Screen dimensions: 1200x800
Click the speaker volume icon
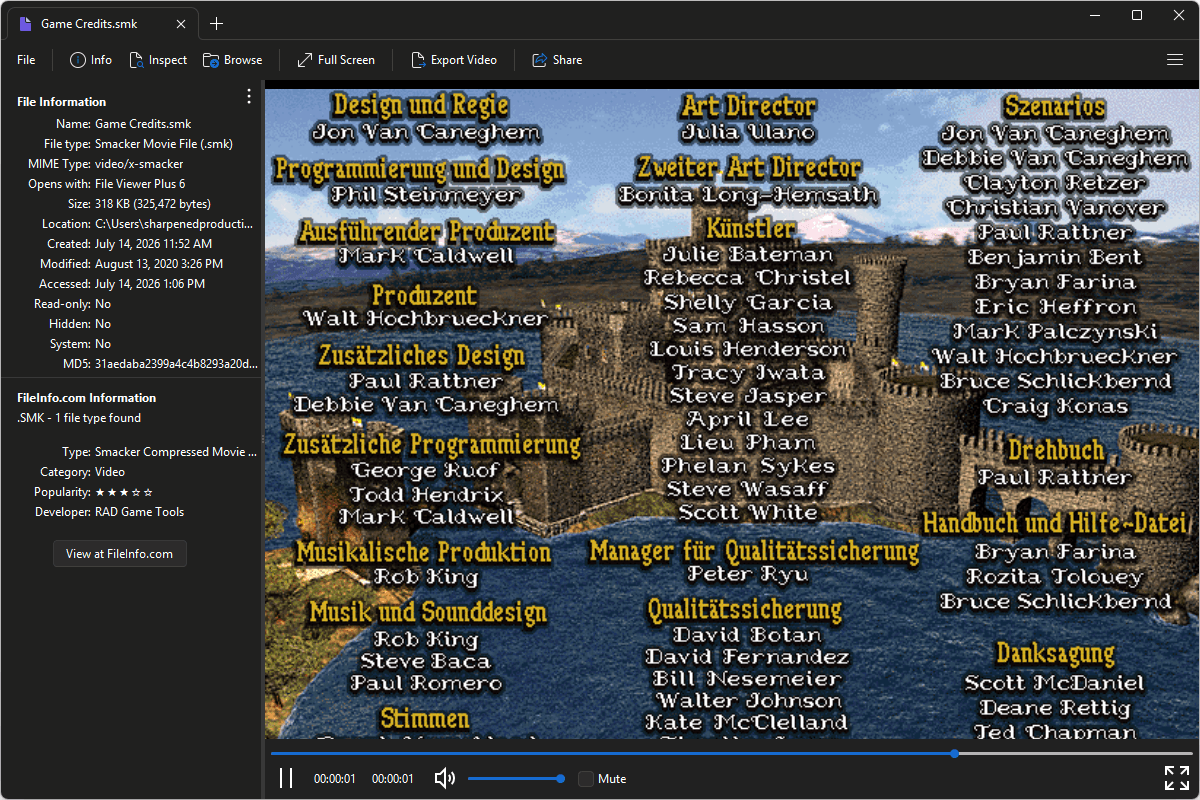(x=445, y=778)
